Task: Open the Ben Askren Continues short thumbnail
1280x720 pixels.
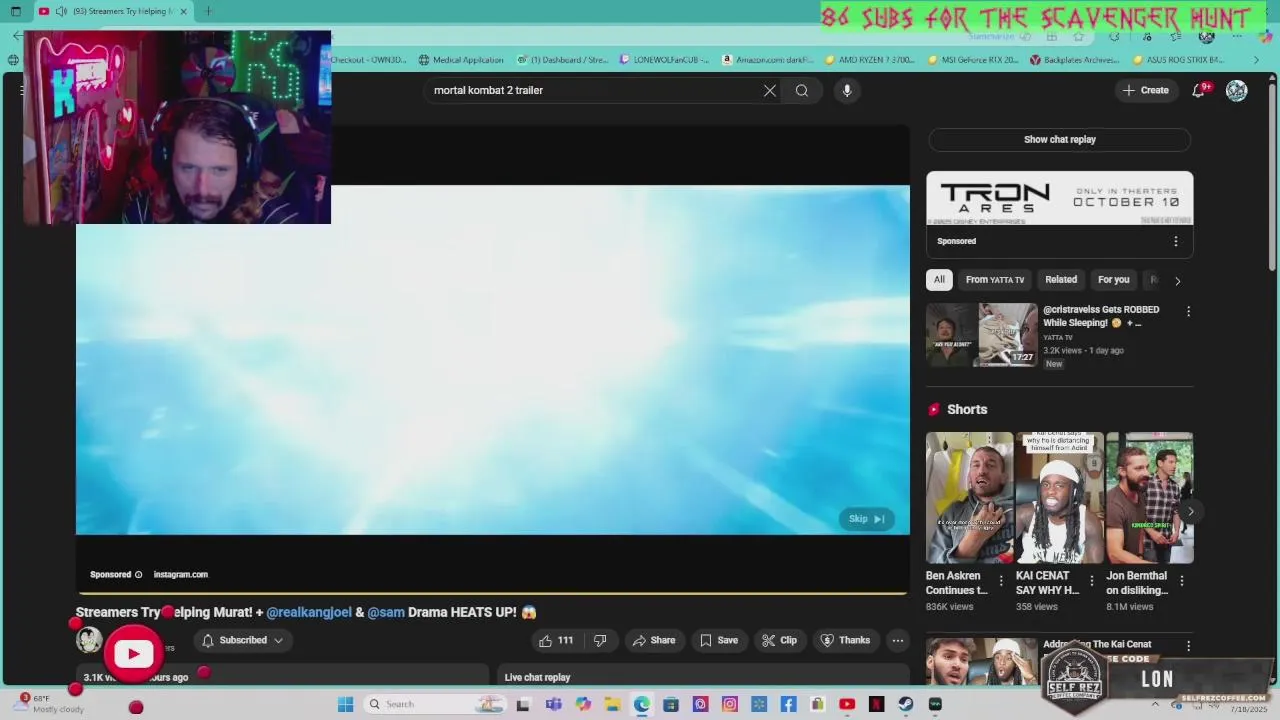Action: click(969, 498)
